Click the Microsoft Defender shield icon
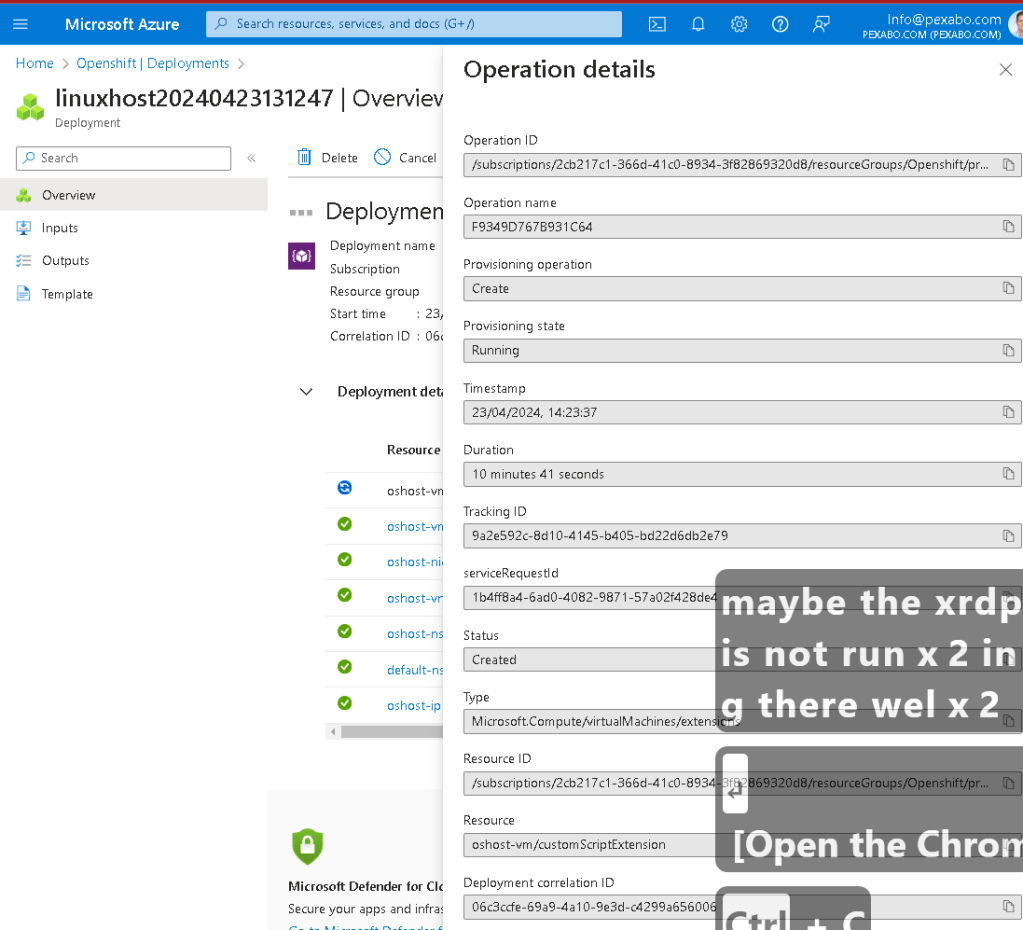1023x930 pixels. [x=307, y=846]
